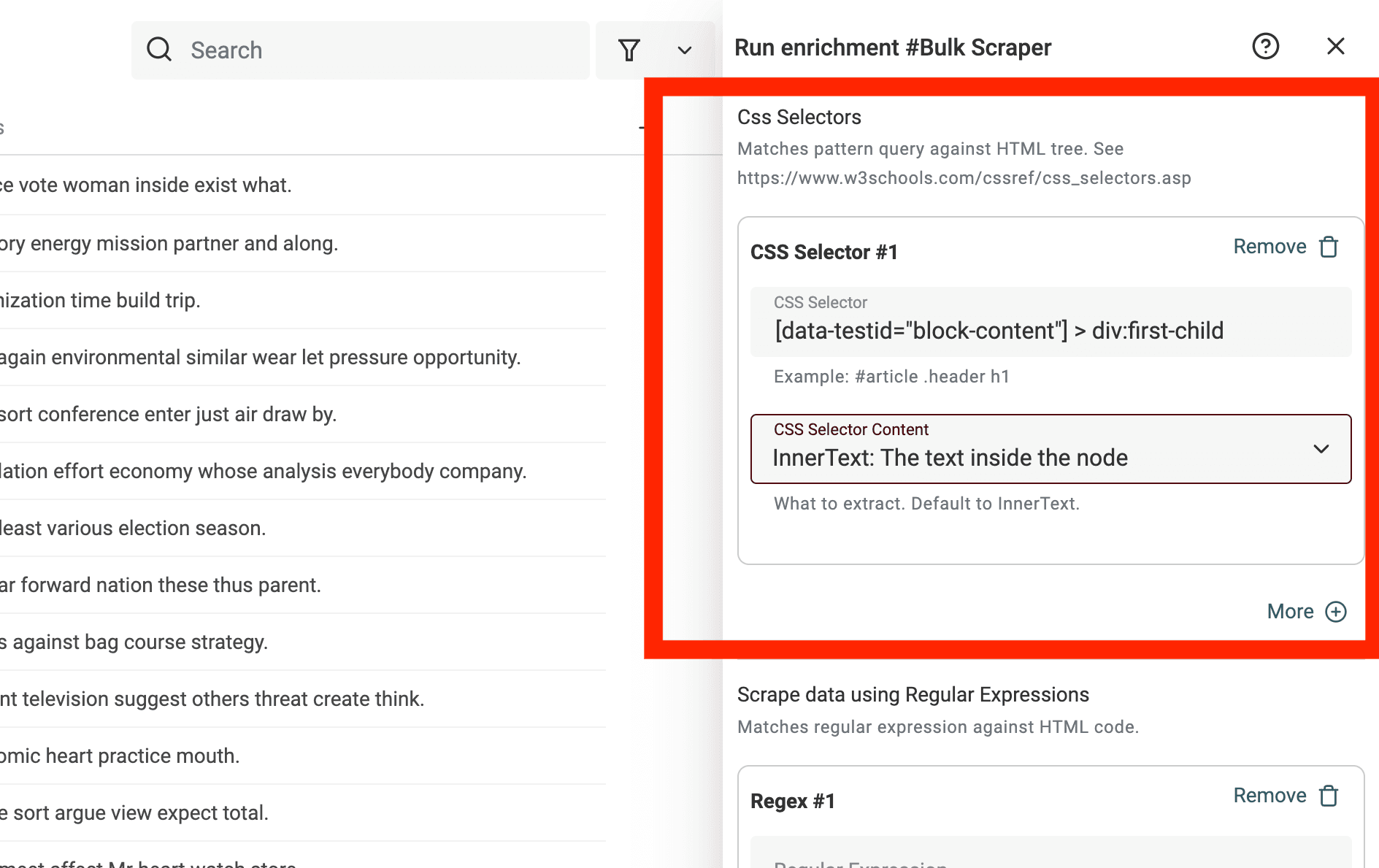
Task: Remove CSS Selector #1
Action: 1269,247
